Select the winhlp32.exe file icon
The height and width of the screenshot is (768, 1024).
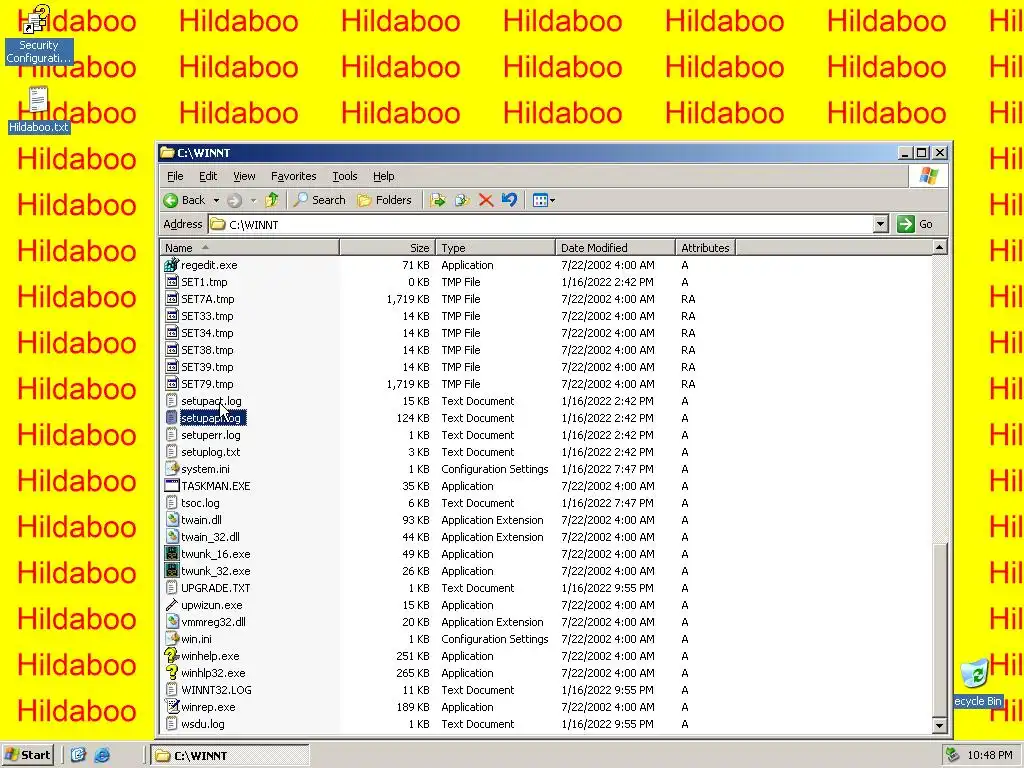pos(172,673)
